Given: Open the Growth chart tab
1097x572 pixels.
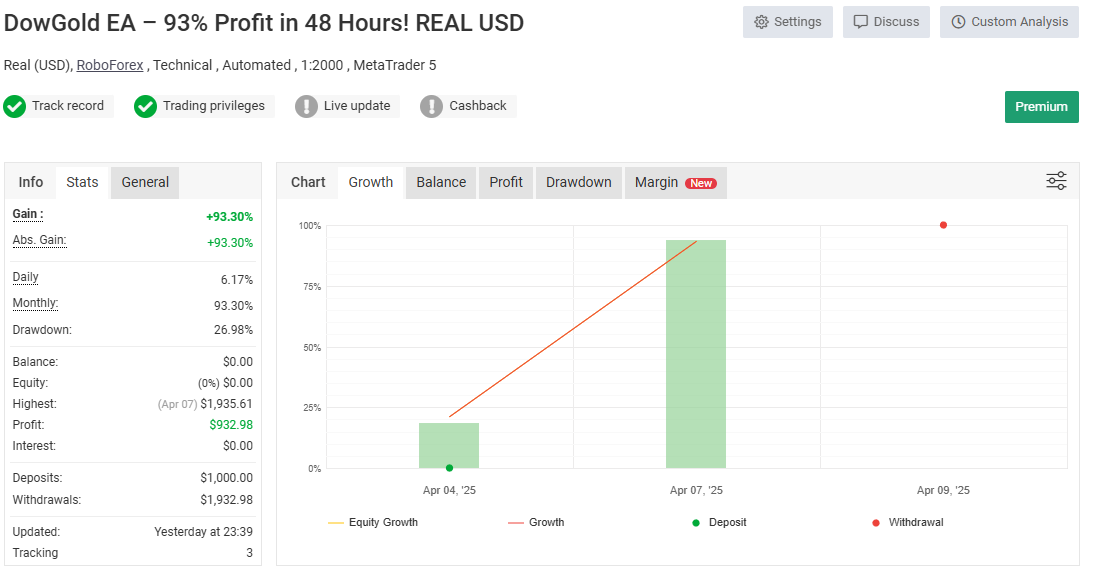Looking at the screenshot, I should [371, 183].
